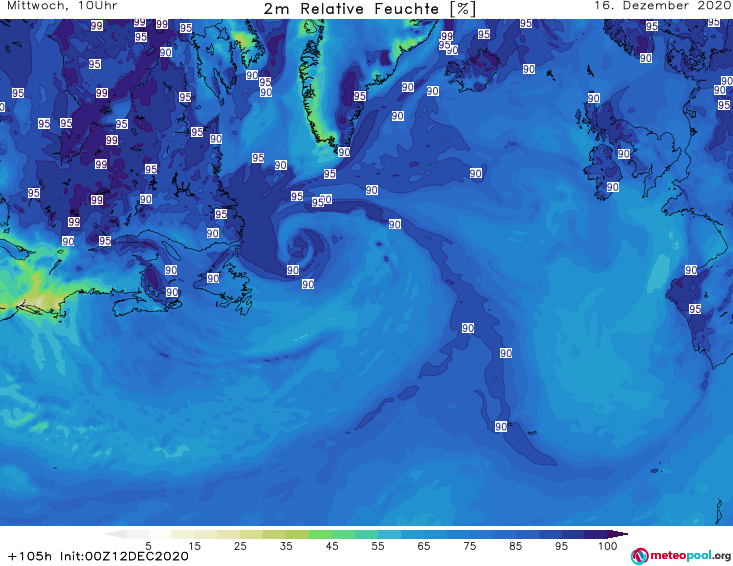Viewport: 733px width, 566px height.
Task: Click the '90' label near the Azores islands
Action: (501, 426)
